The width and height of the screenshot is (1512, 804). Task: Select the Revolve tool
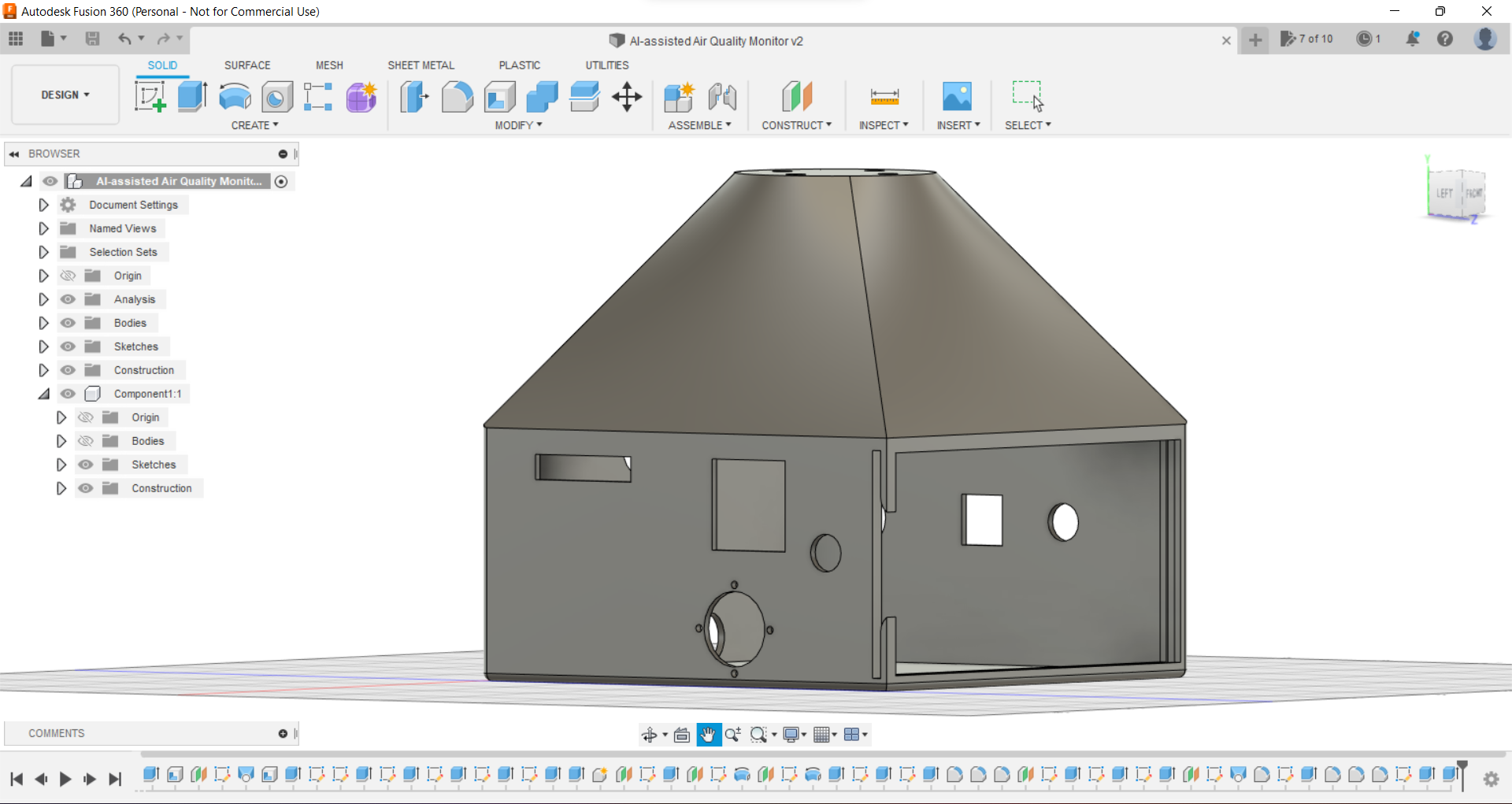coord(235,97)
